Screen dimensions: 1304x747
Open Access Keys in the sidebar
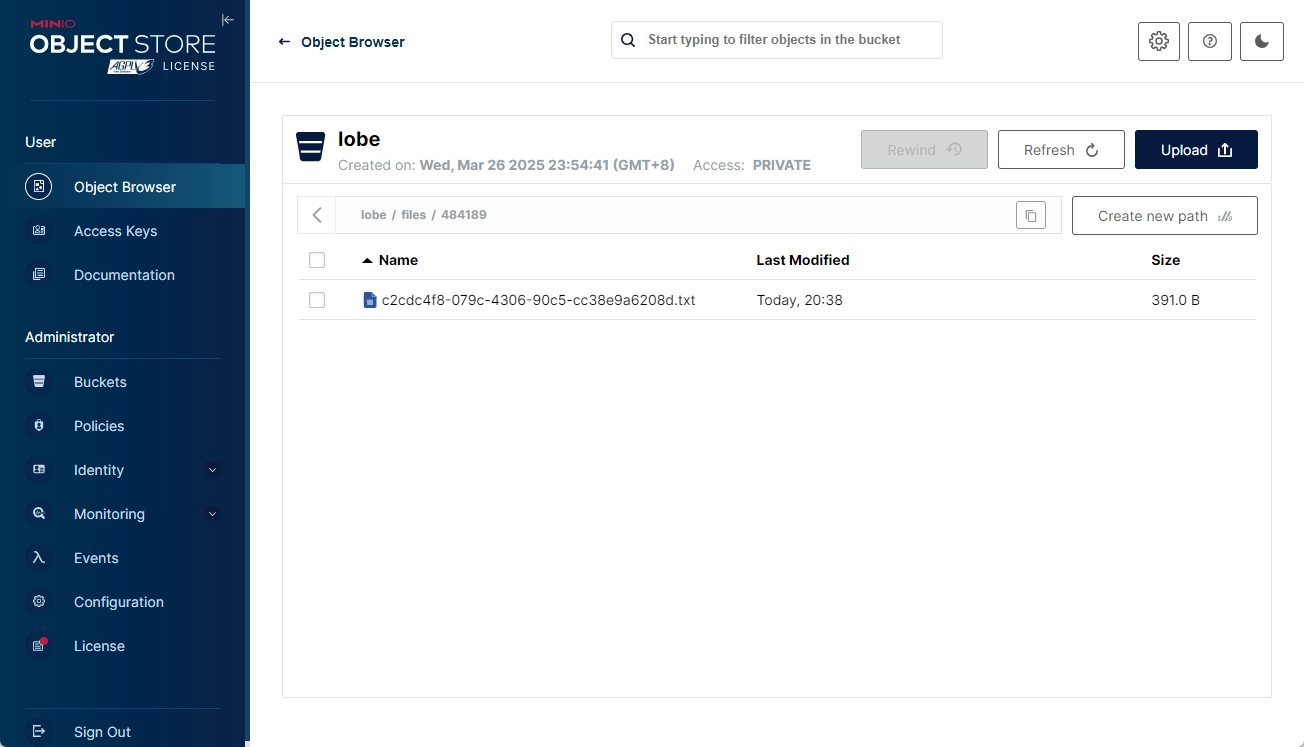(x=115, y=231)
